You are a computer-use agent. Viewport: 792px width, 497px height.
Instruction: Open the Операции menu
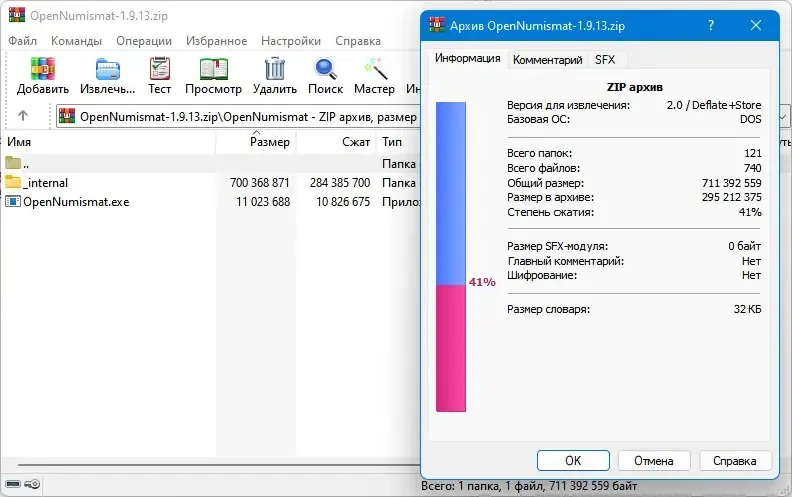point(144,41)
